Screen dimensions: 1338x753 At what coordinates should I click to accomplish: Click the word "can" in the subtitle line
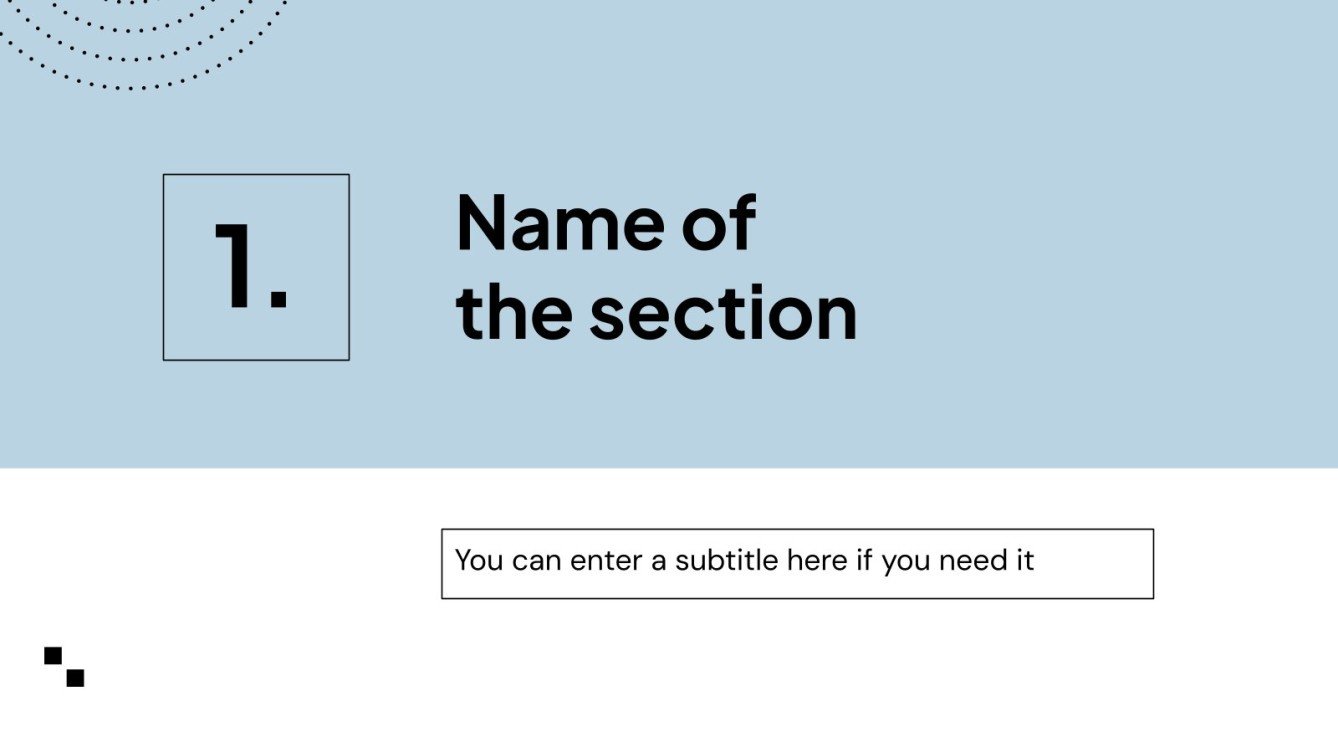[536, 560]
